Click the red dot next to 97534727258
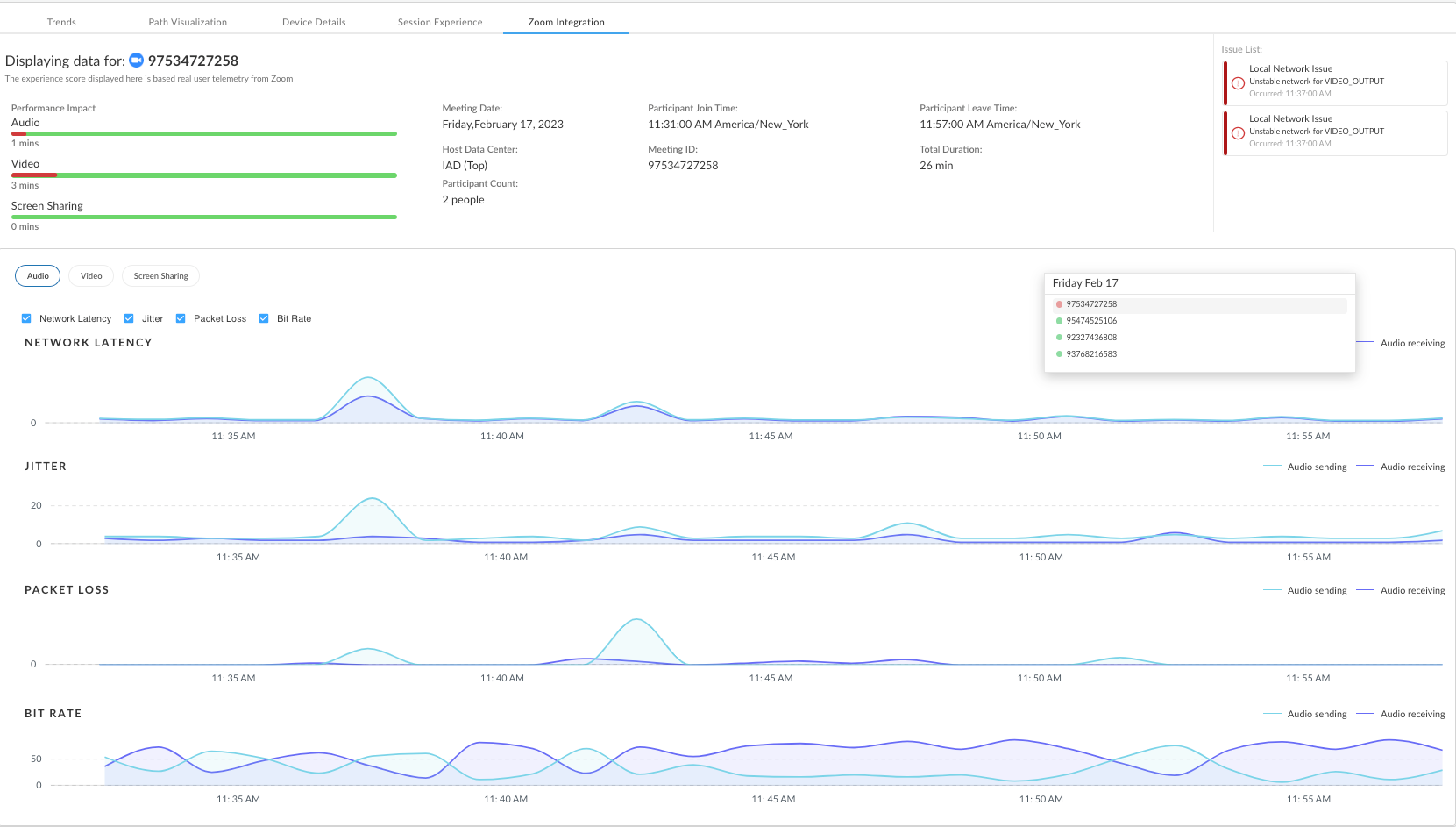The image size is (1456, 827). (x=1059, y=304)
